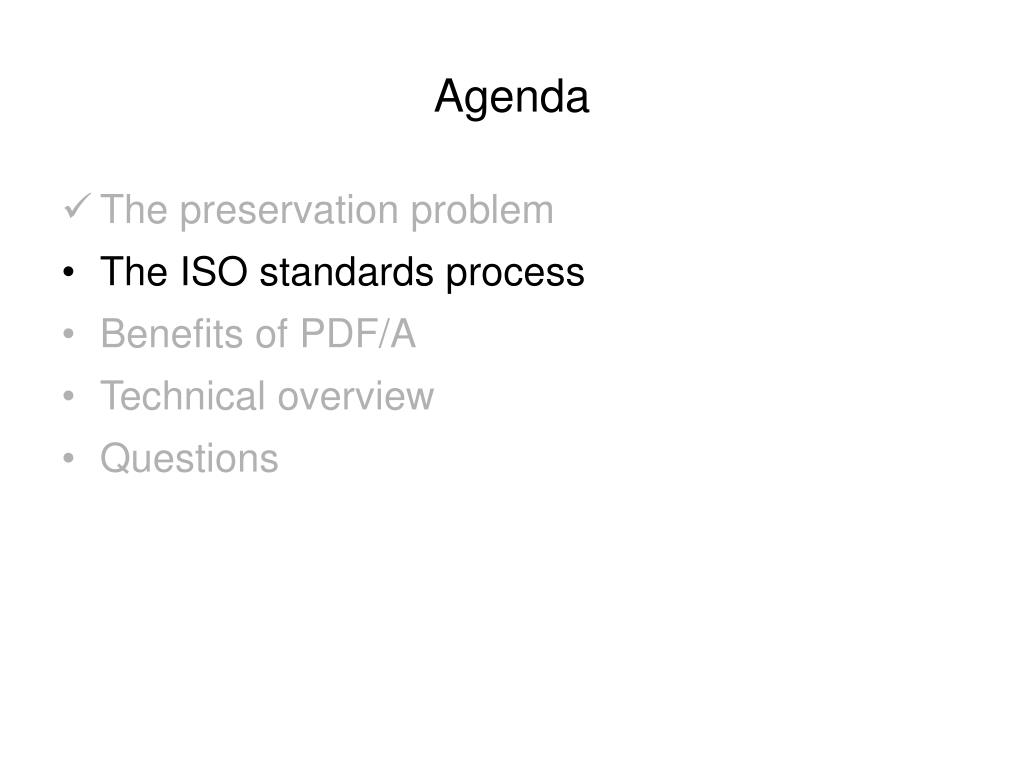This screenshot has height=768, width=1024.
Task: Select the Agenda slide title
Action: [512, 97]
